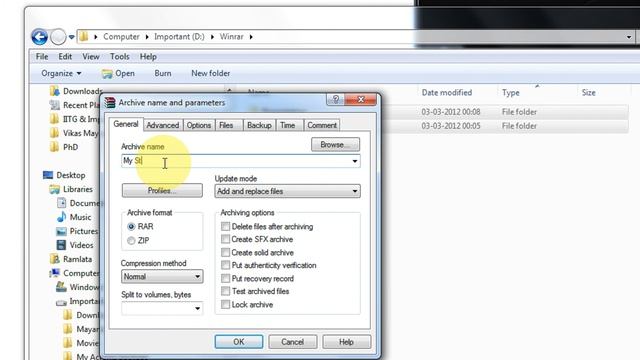Screen dimensions: 640x360
Task: Click the Important drive icon in the tree
Action: [x=61, y=302]
